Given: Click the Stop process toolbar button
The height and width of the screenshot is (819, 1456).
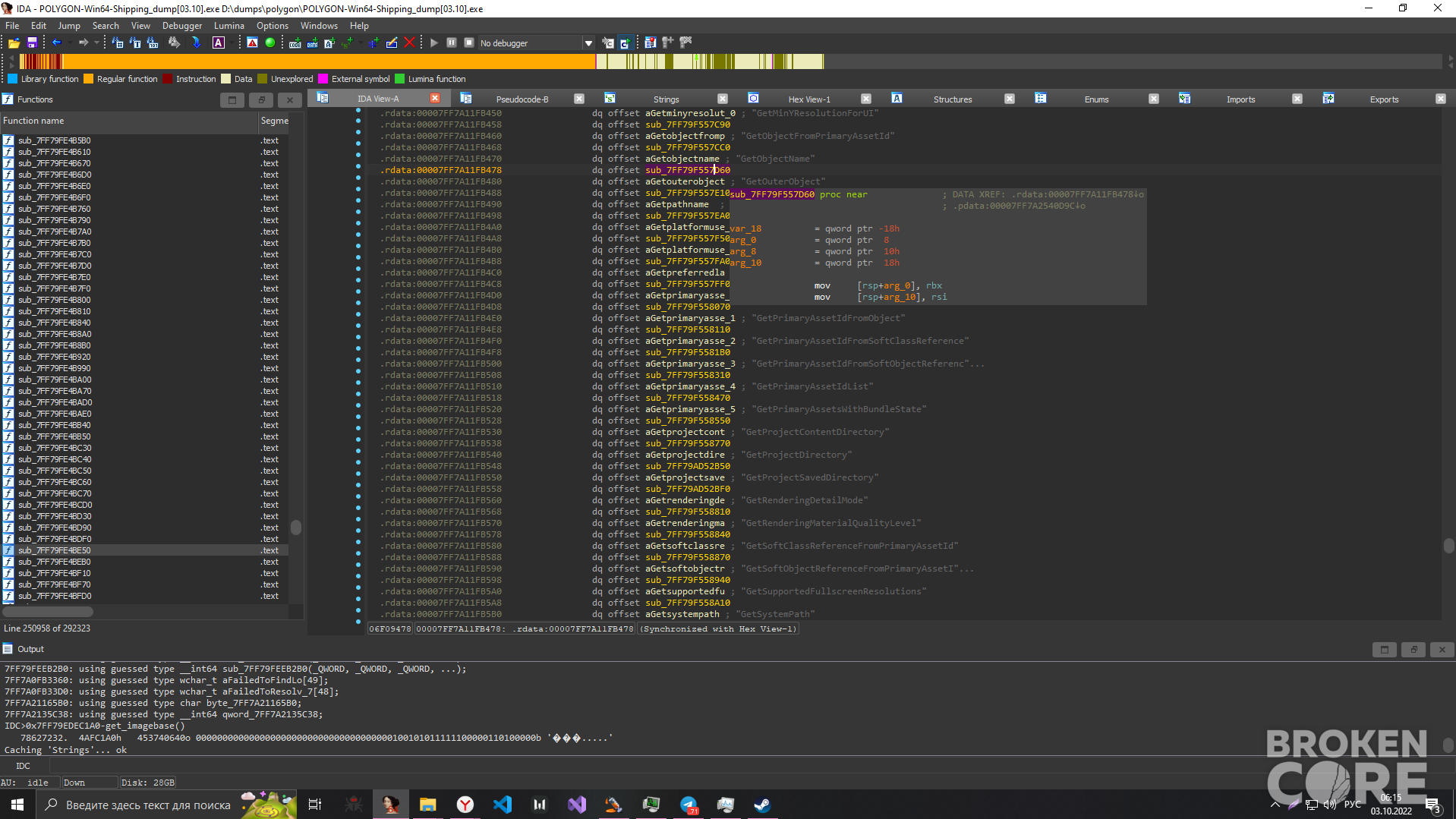Looking at the screenshot, I should [469, 43].
